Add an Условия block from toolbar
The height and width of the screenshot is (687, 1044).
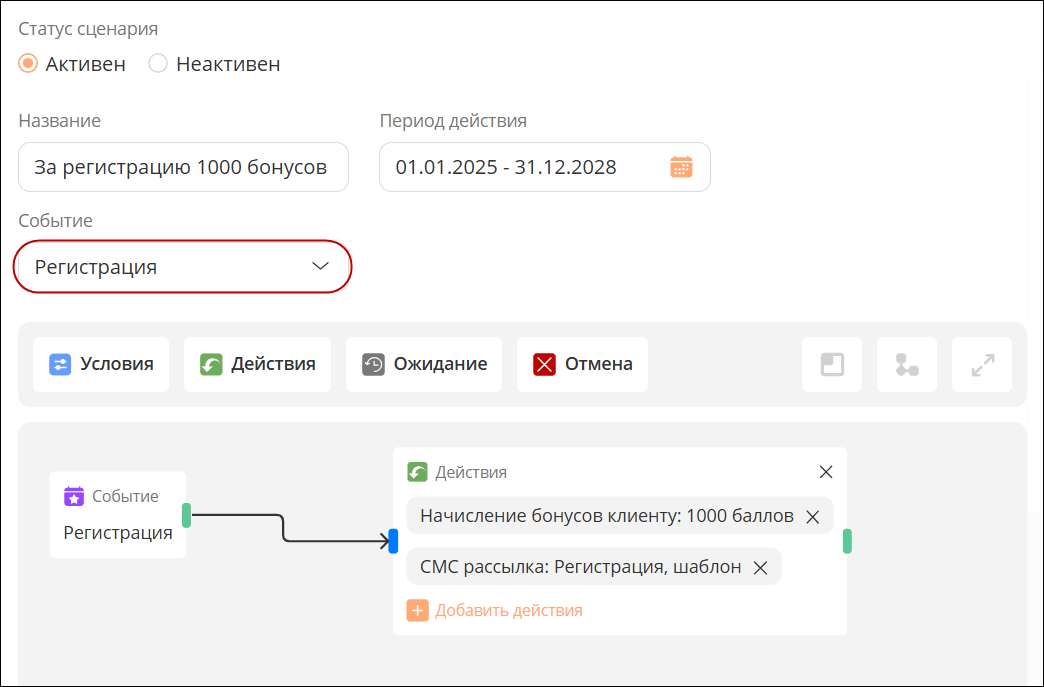coord(101,364)
